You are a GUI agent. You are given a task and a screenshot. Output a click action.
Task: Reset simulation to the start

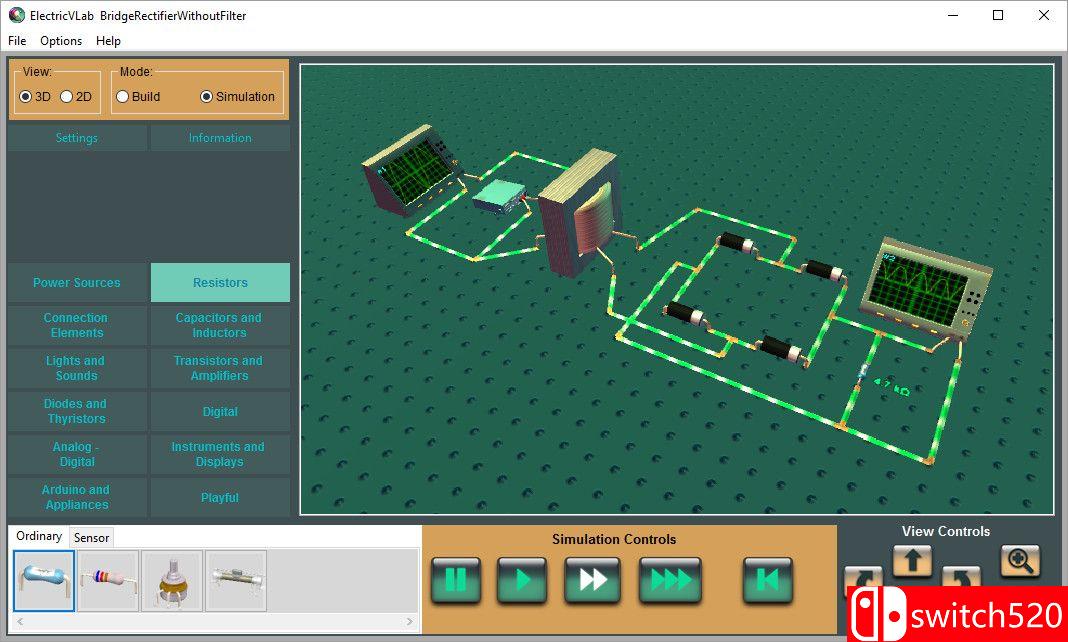coord(767,580)
